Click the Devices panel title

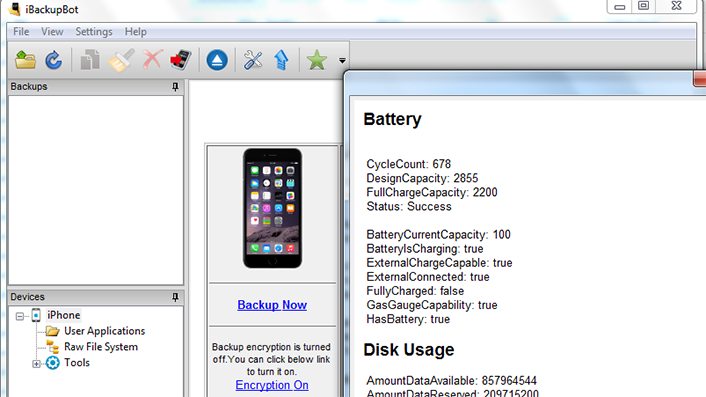click(27, 297)
